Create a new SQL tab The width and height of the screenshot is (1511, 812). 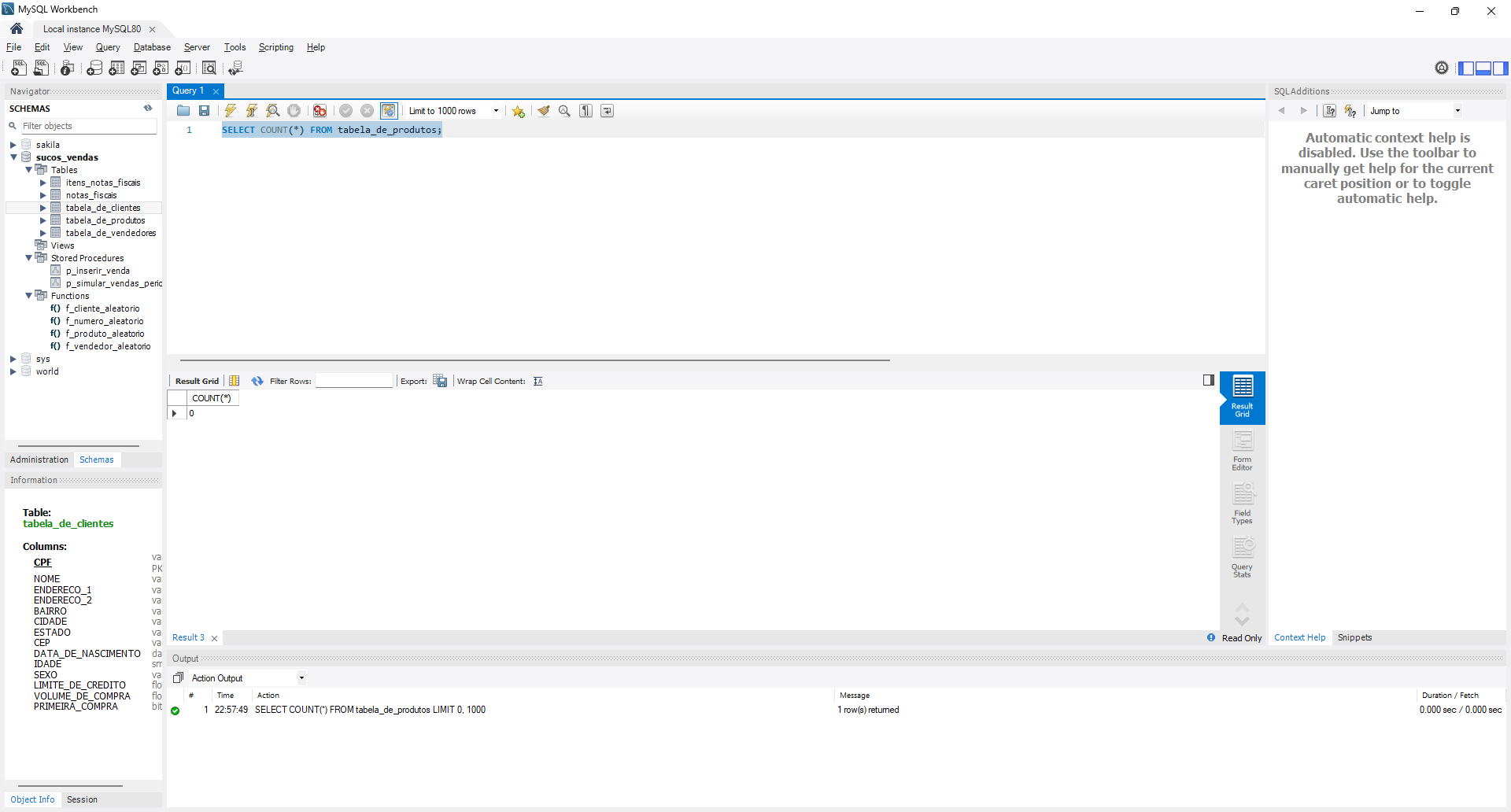(19, 68)
